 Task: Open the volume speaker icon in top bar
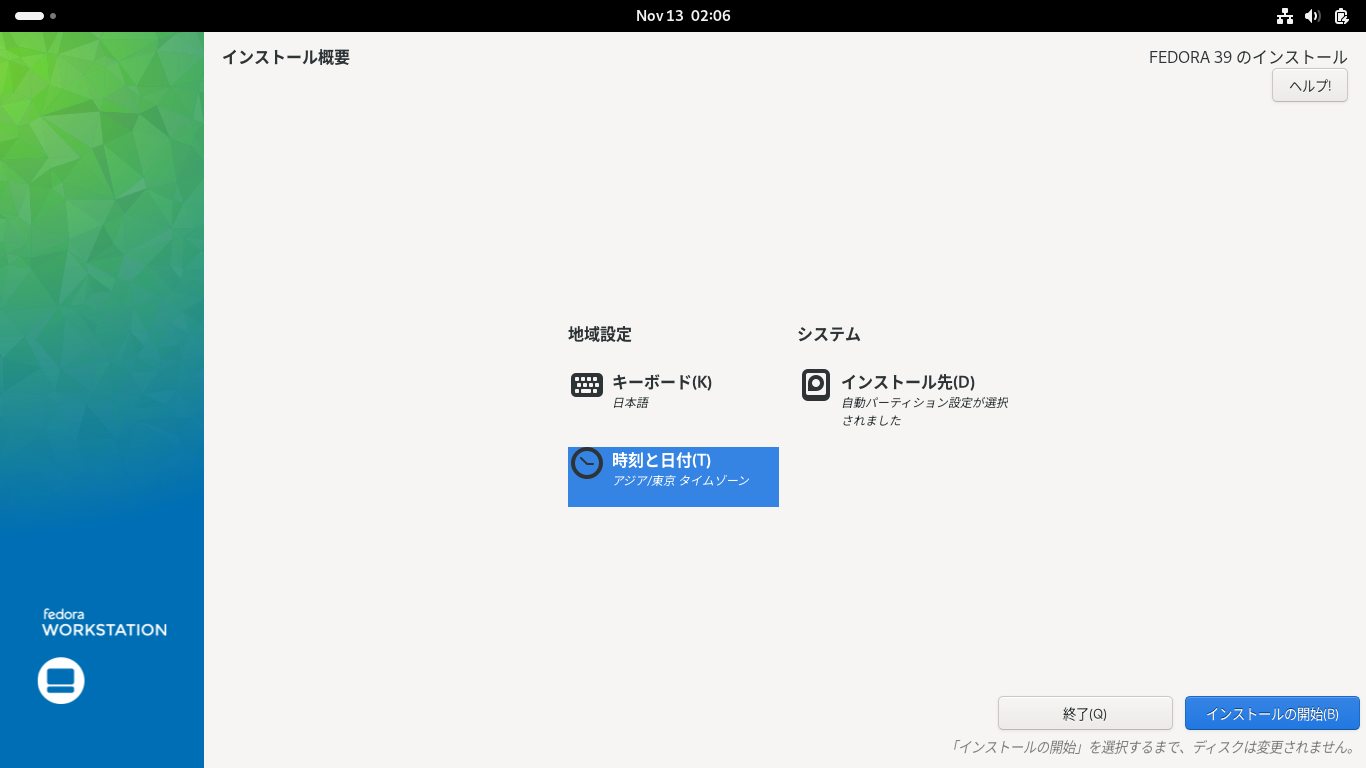pos(1313,16)
